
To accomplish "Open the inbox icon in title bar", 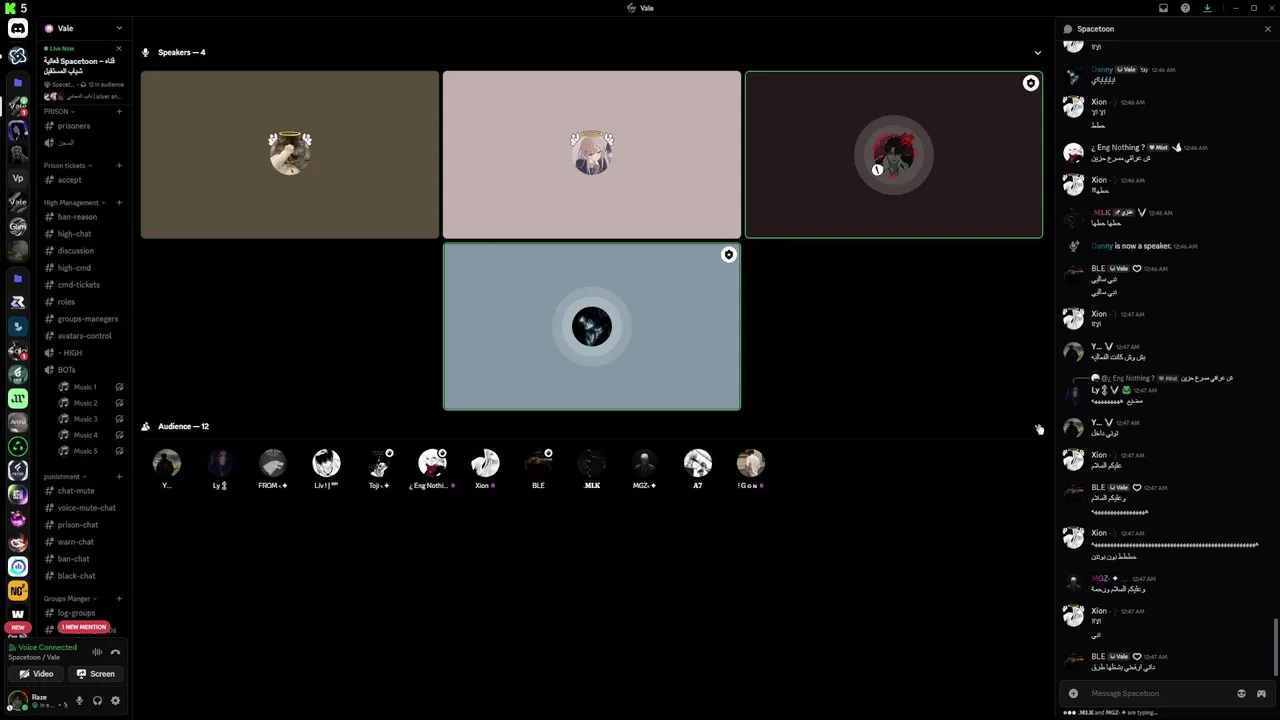I will [x=1163, y=8].
